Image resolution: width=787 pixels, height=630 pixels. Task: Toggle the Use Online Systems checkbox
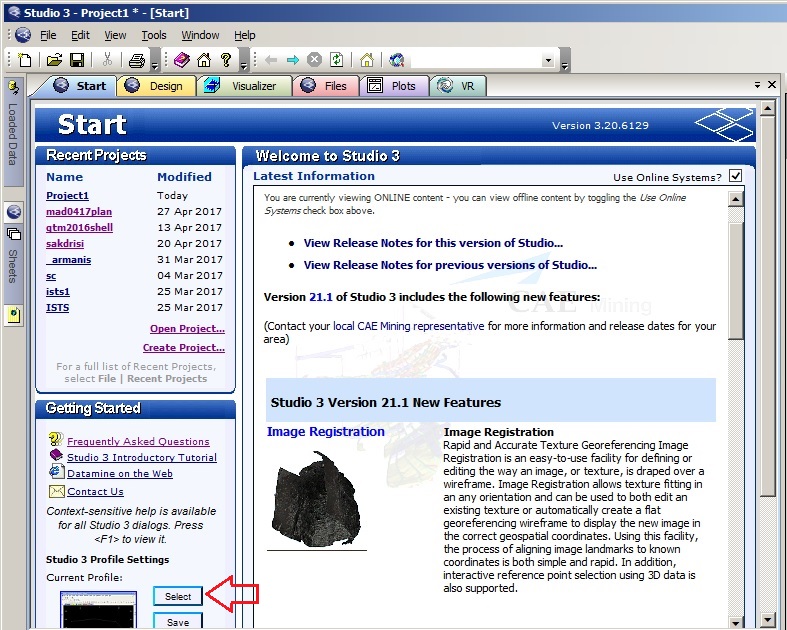coord(735,176)
